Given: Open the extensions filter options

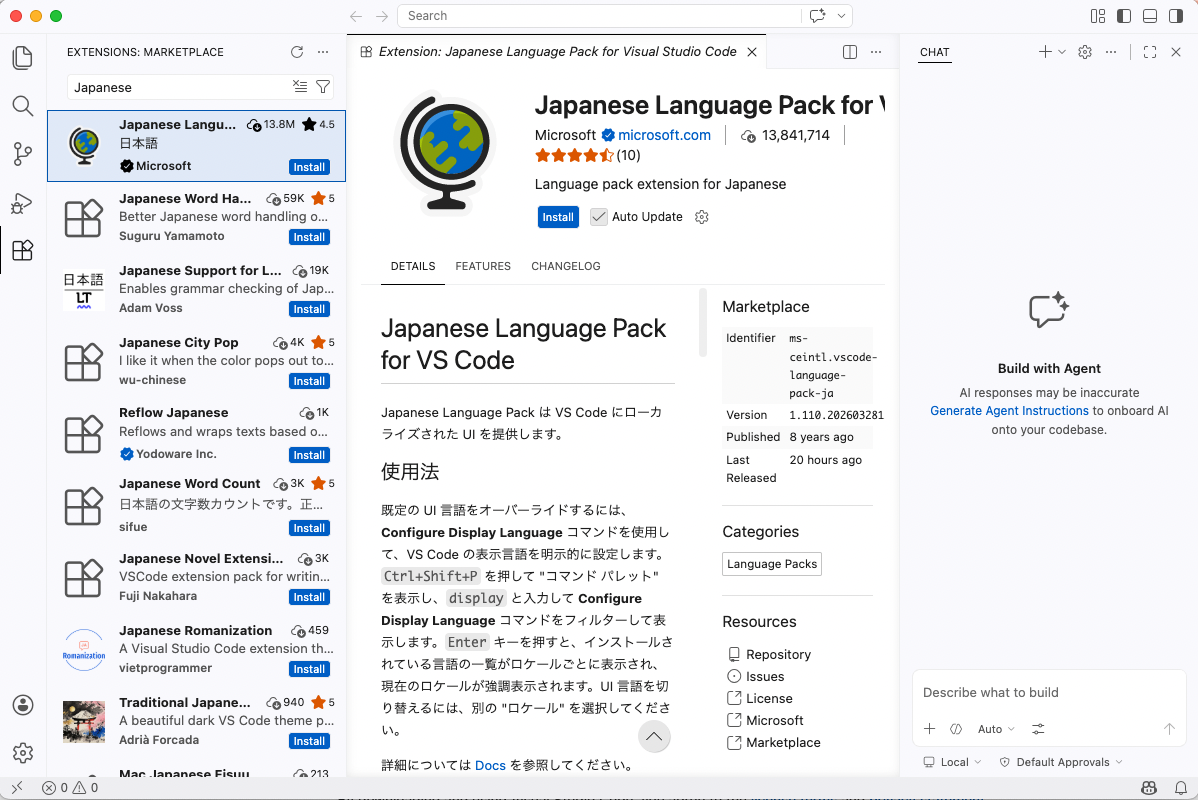Looking at the screenshot, I should click(x=323, y=87).
